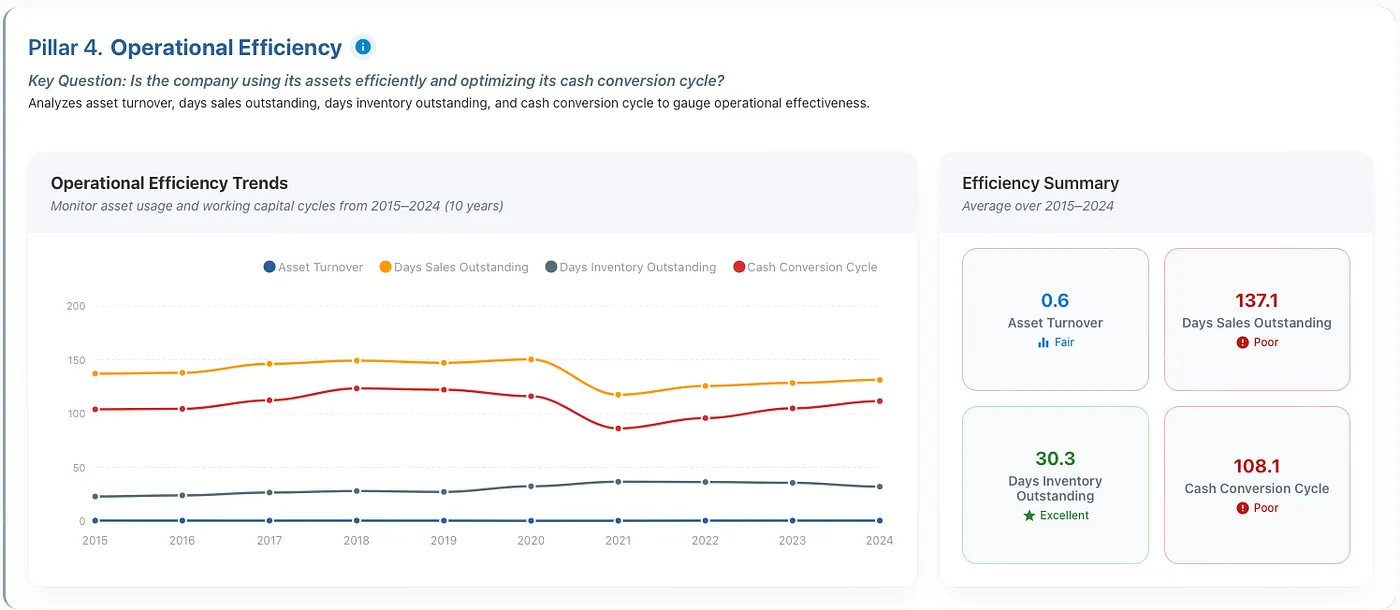This screenshot has height=610, width=1400.
Task: Select the 2024 Days Inventory data point
Action: 879,487
